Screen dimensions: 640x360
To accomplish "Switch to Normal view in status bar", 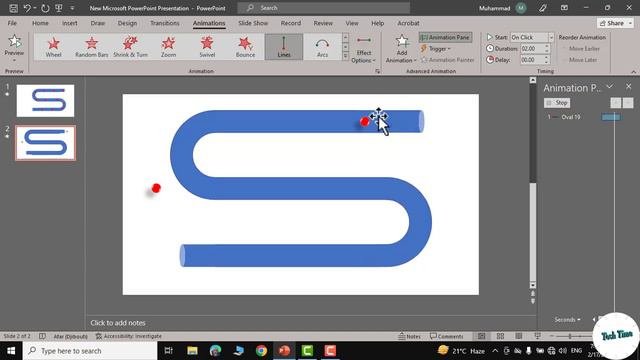I will coord(482,336).
